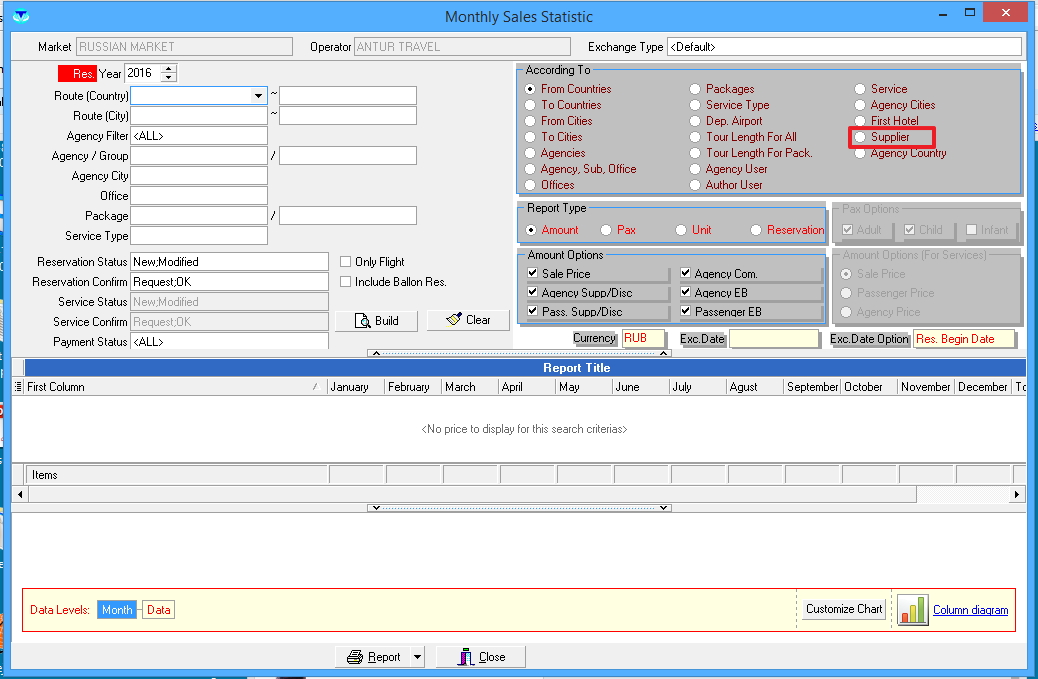Select the Supplier radio button
Screen dimensions: 1038x679
tap(859, 137)
